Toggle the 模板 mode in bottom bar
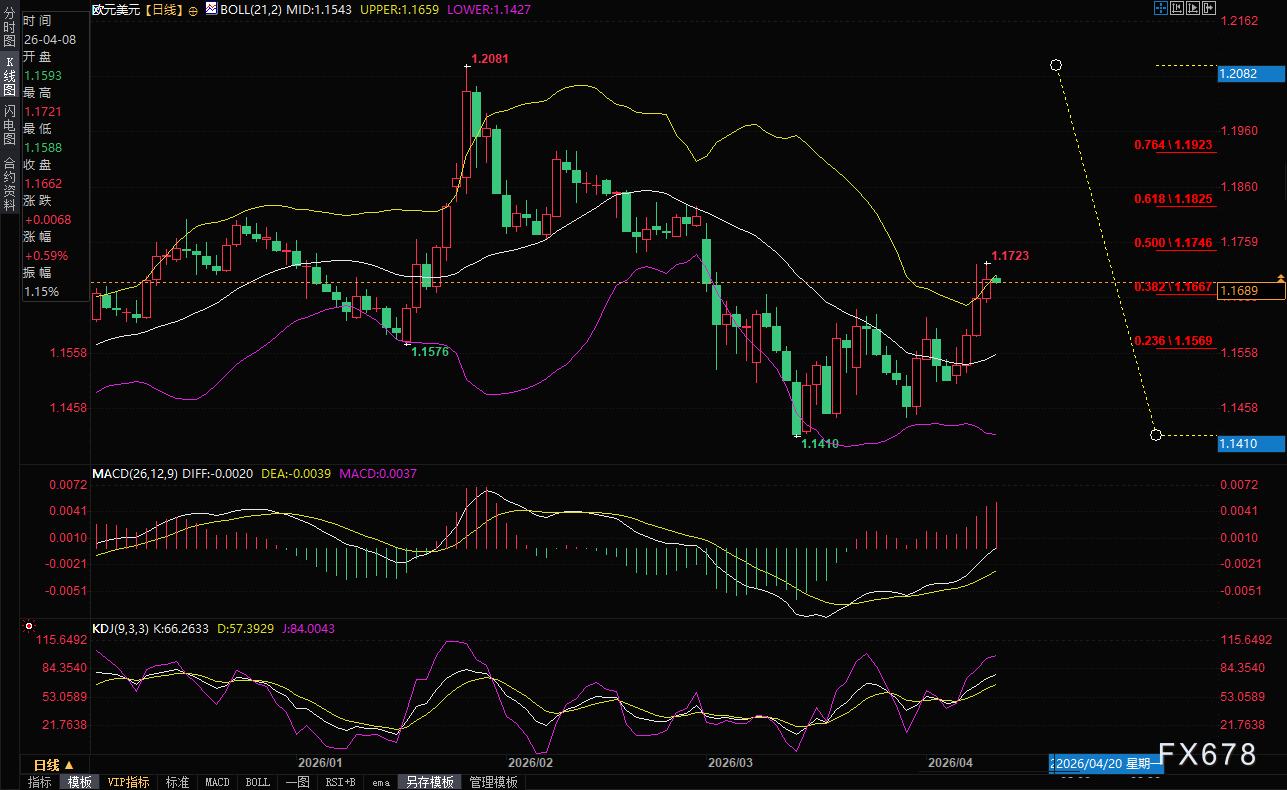The image size is (1287, 790). coord(79,782)
